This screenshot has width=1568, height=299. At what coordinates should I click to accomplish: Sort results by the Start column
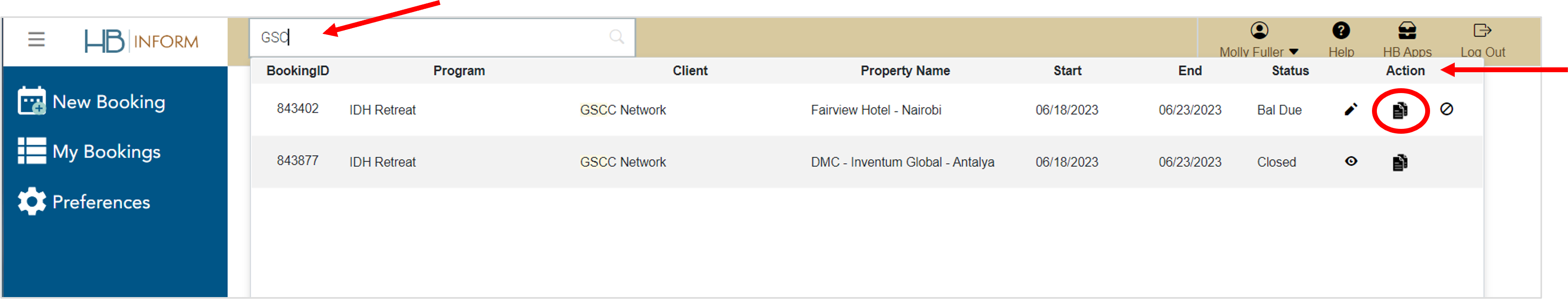(x=1068, y=71)
